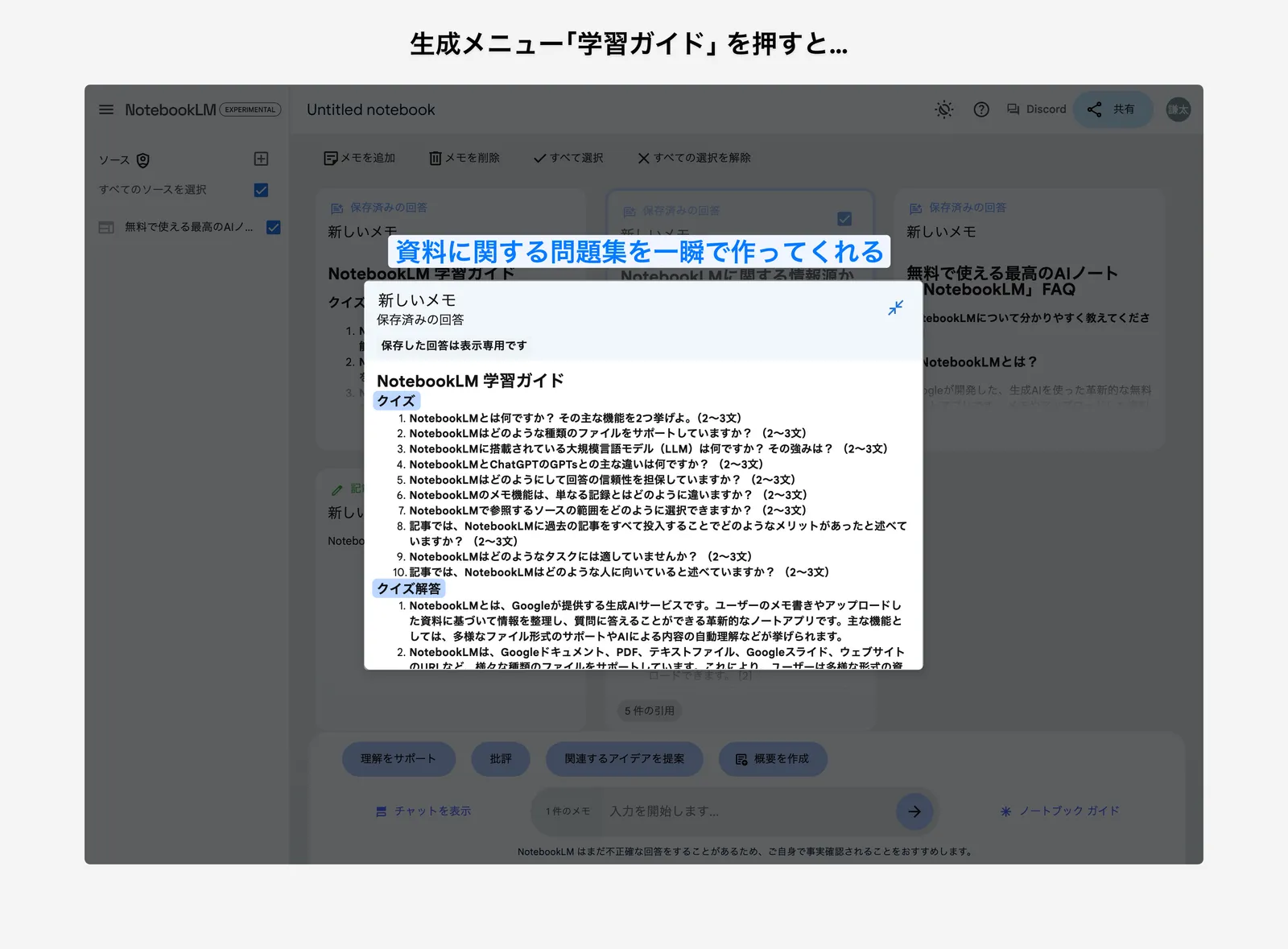1288x949 pixels.
Task: Click すべて選択 button
Action: [x=568, y=158]
